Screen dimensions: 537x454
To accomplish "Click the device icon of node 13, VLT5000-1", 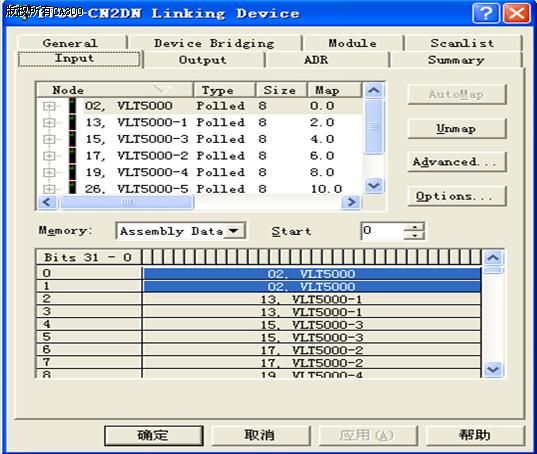I will 72,122.
